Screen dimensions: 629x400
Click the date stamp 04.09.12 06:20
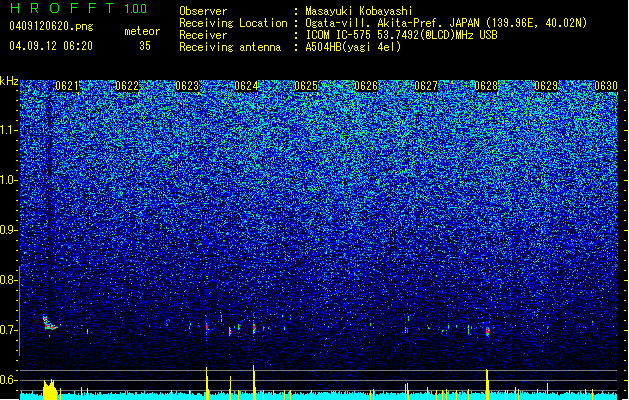click(x=51, y=46)
